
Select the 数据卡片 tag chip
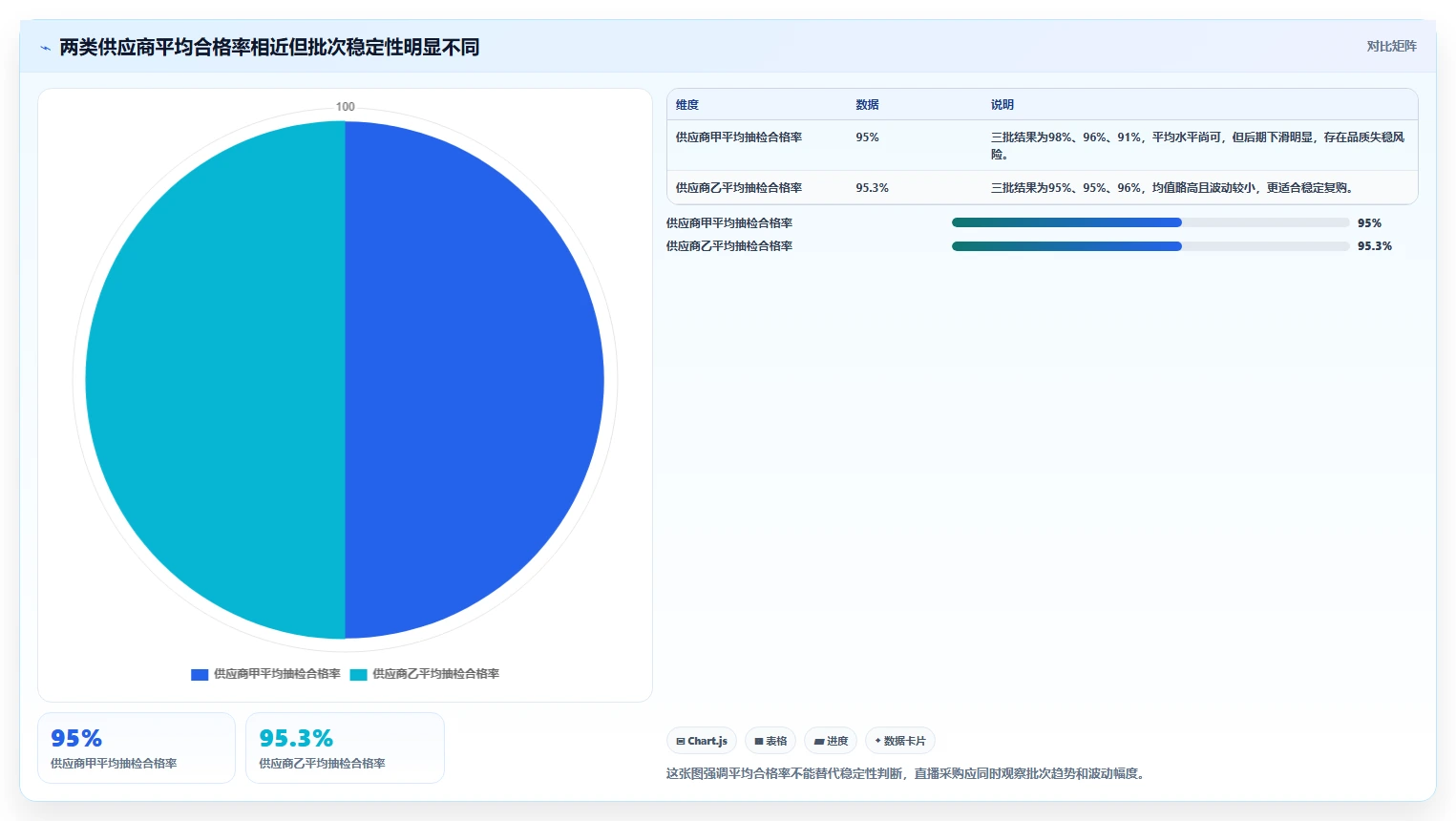tap(900, 741)
